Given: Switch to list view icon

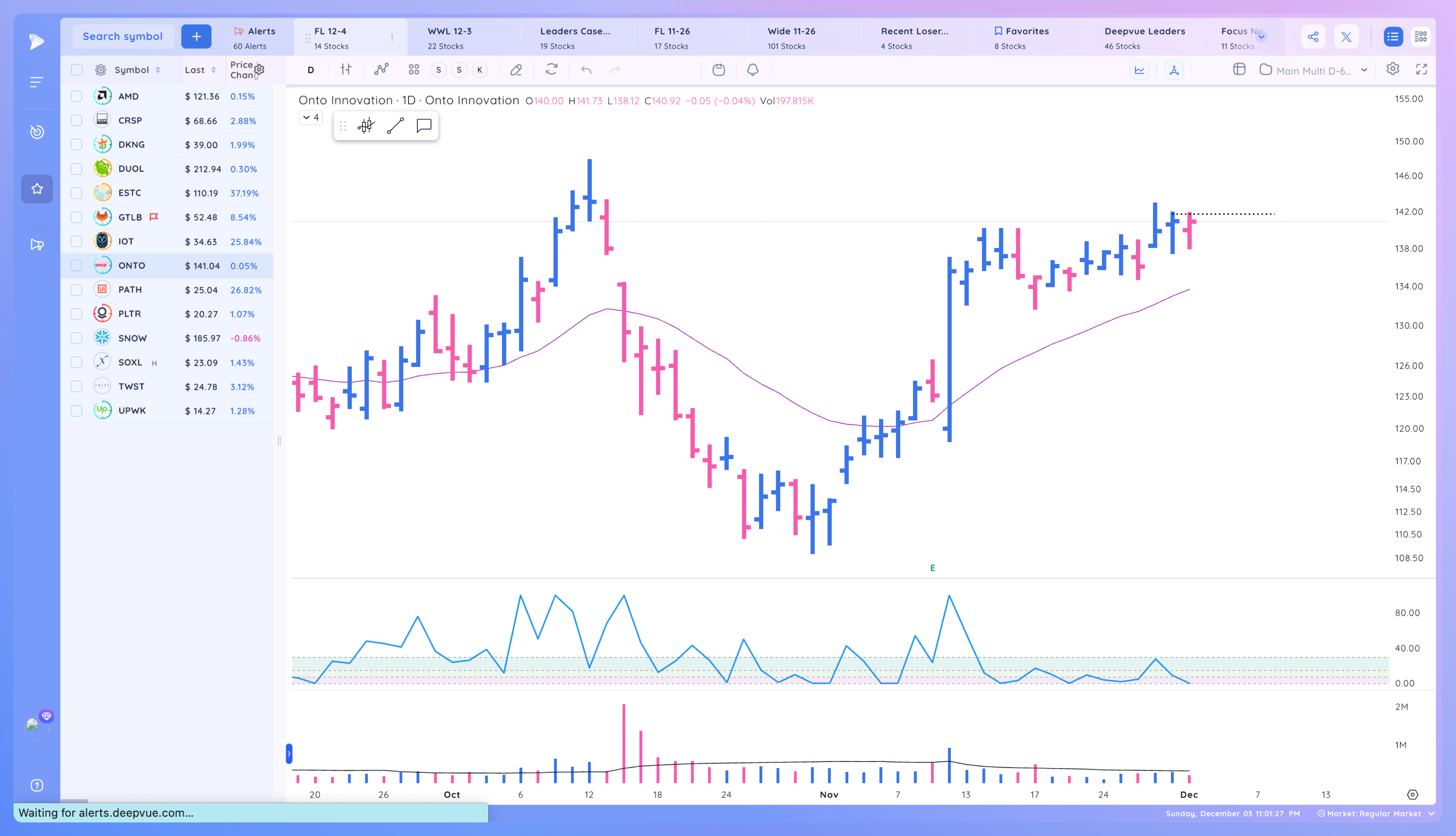Looking at the screenshot, I should click(x=1393, y=37).
